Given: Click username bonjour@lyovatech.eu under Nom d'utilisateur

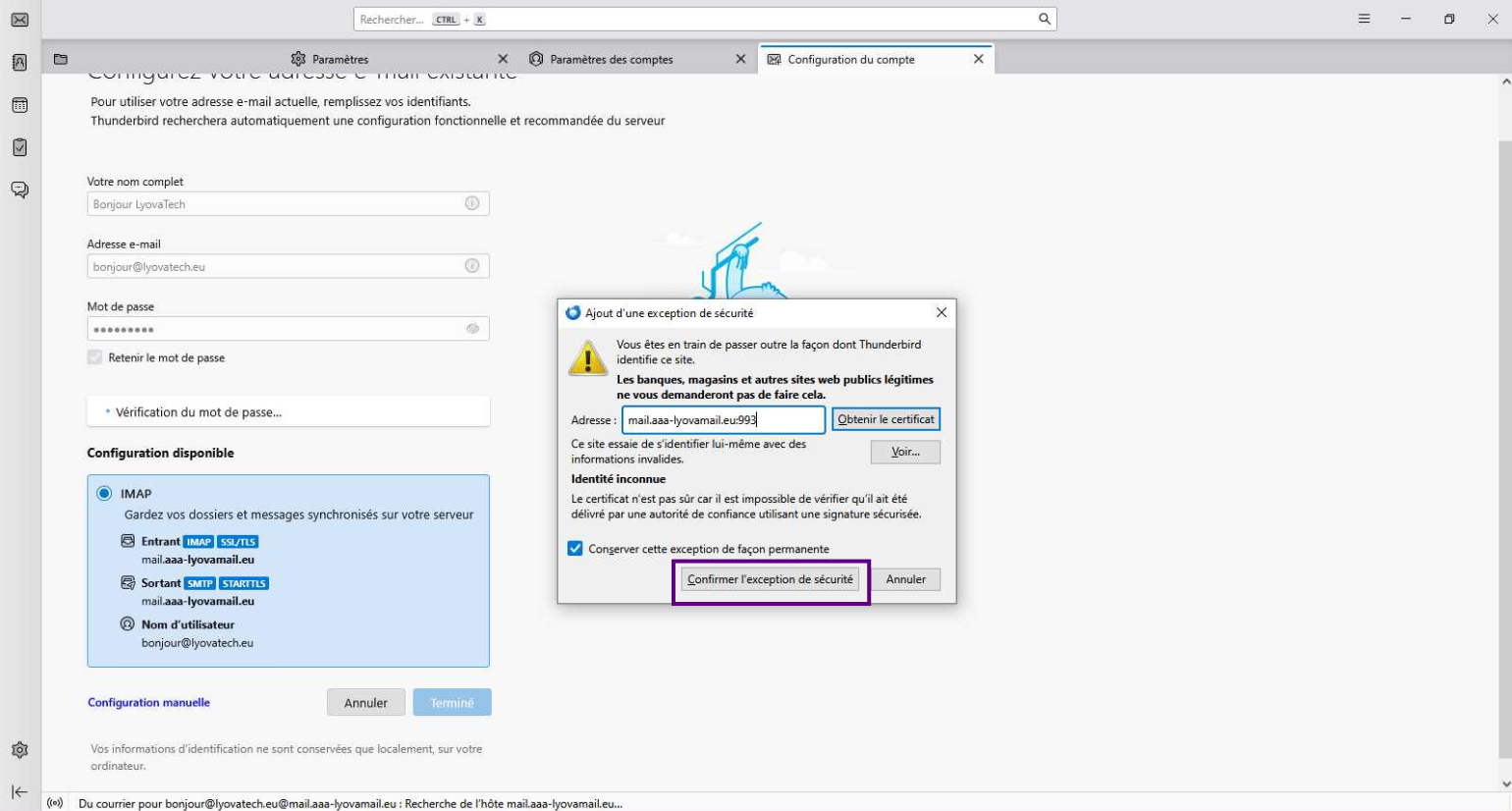Looking at the screenshot, I should (x=197, y=643).
